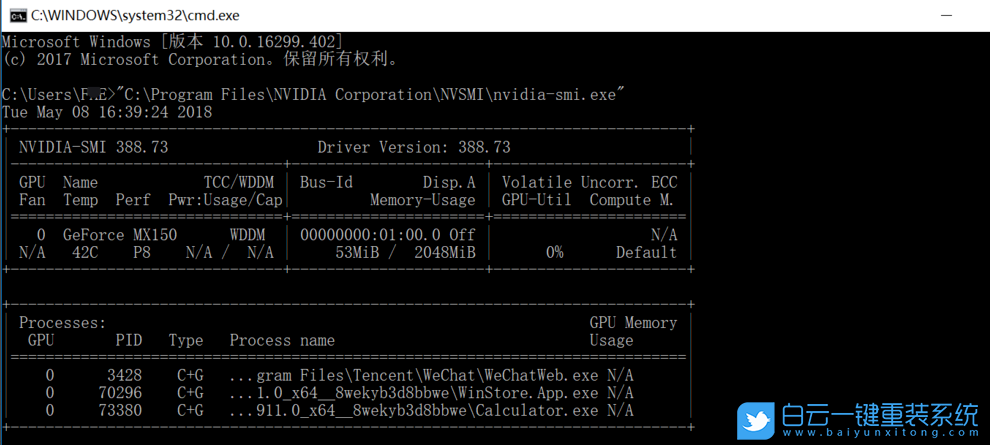The height and width of the screenshot is (445, 990).
Task: Click the Microsoft Windows version line
Action: tap(173, 42)
